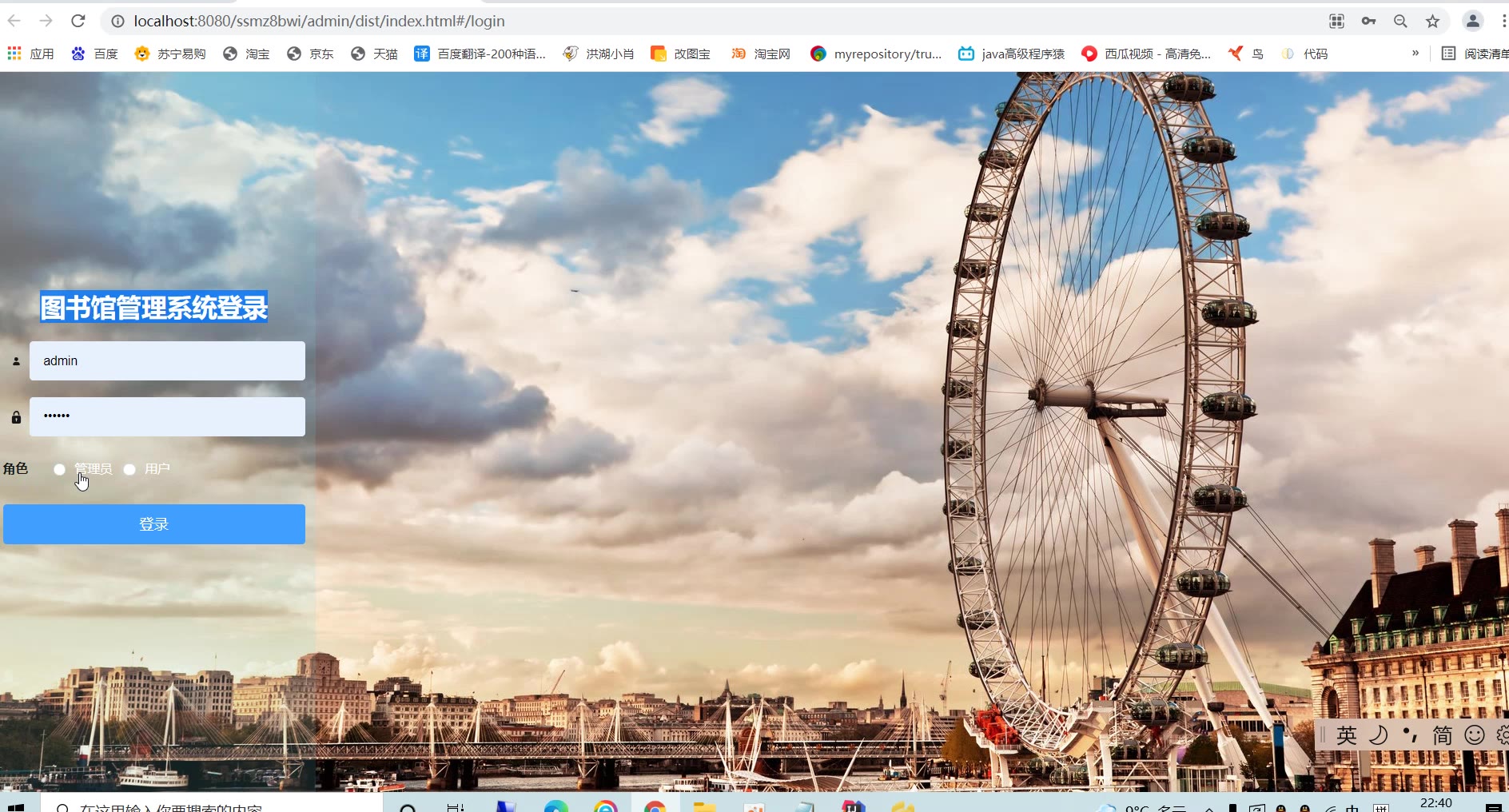Expand the bookmarks overflow chevron
This screenshot has width=1509, height=812.
click(x=1415, y=53)
